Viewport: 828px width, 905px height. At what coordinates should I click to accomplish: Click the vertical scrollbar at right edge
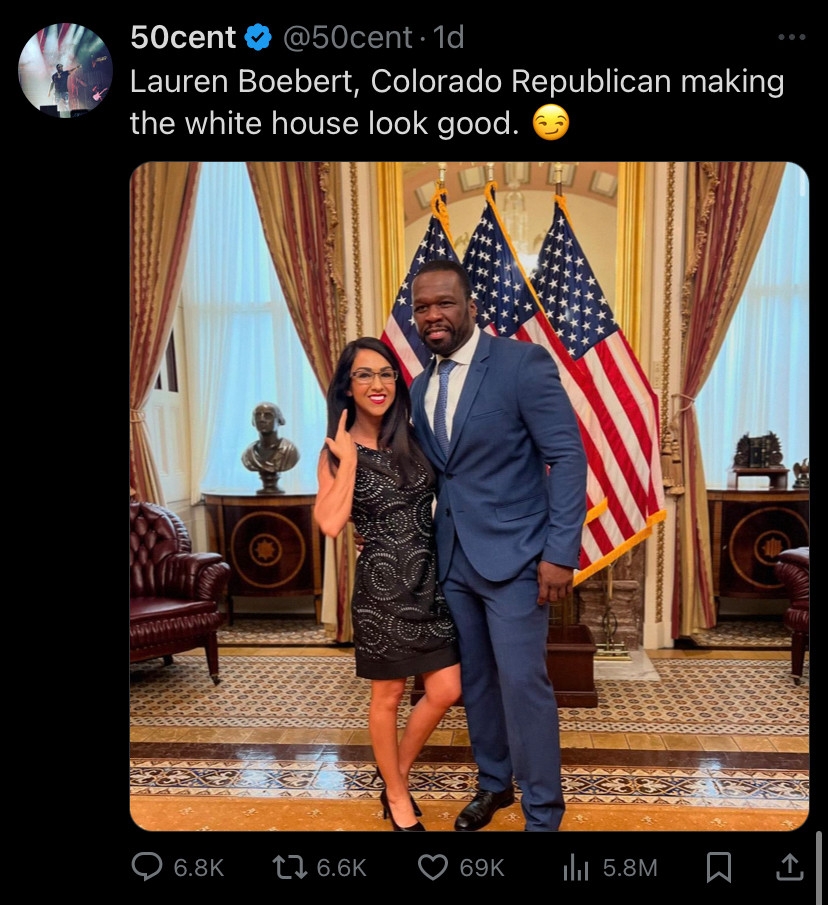[821, 867]
